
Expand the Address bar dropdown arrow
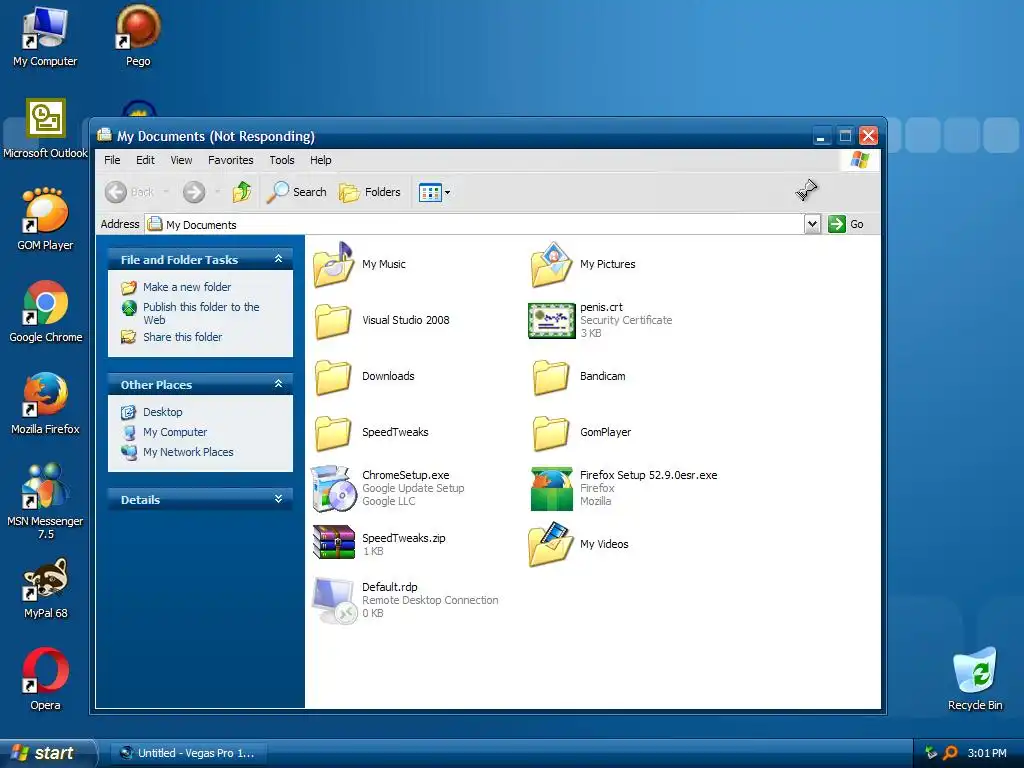point(812,224)
